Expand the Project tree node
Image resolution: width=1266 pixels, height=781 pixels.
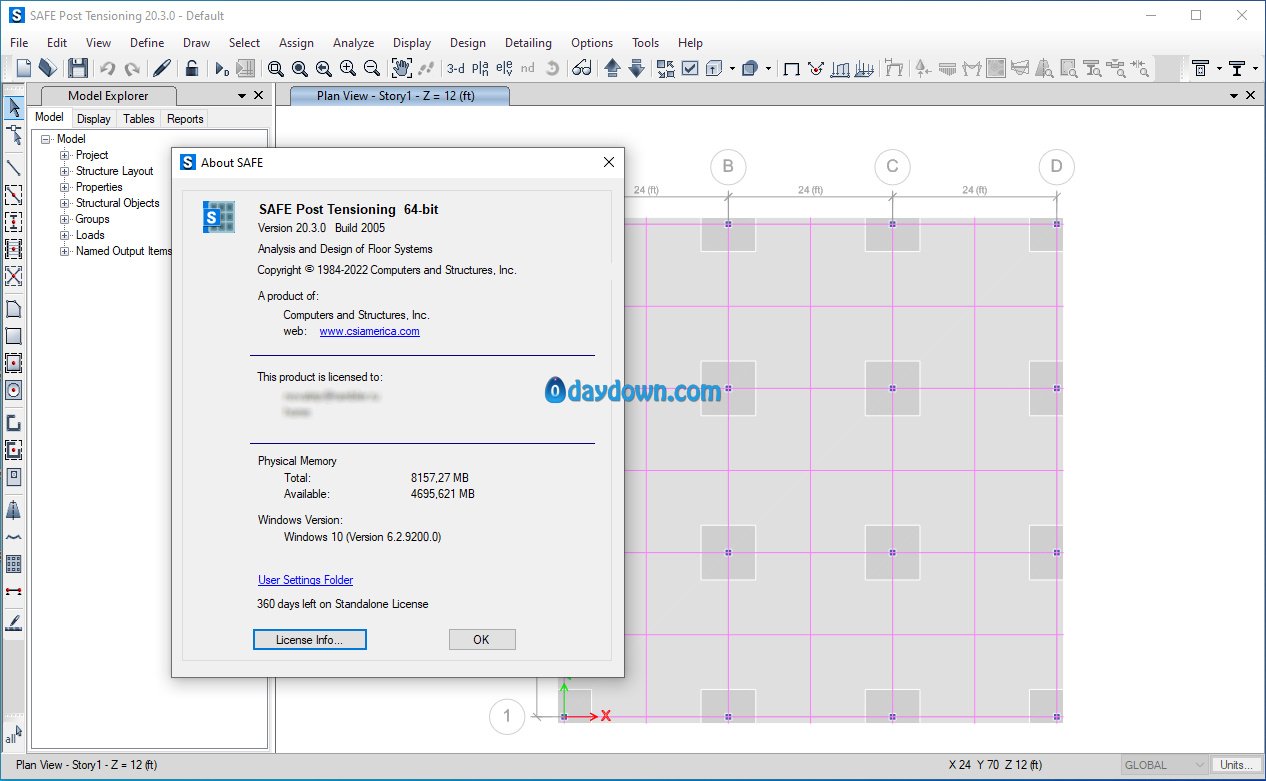coord(65,155)
